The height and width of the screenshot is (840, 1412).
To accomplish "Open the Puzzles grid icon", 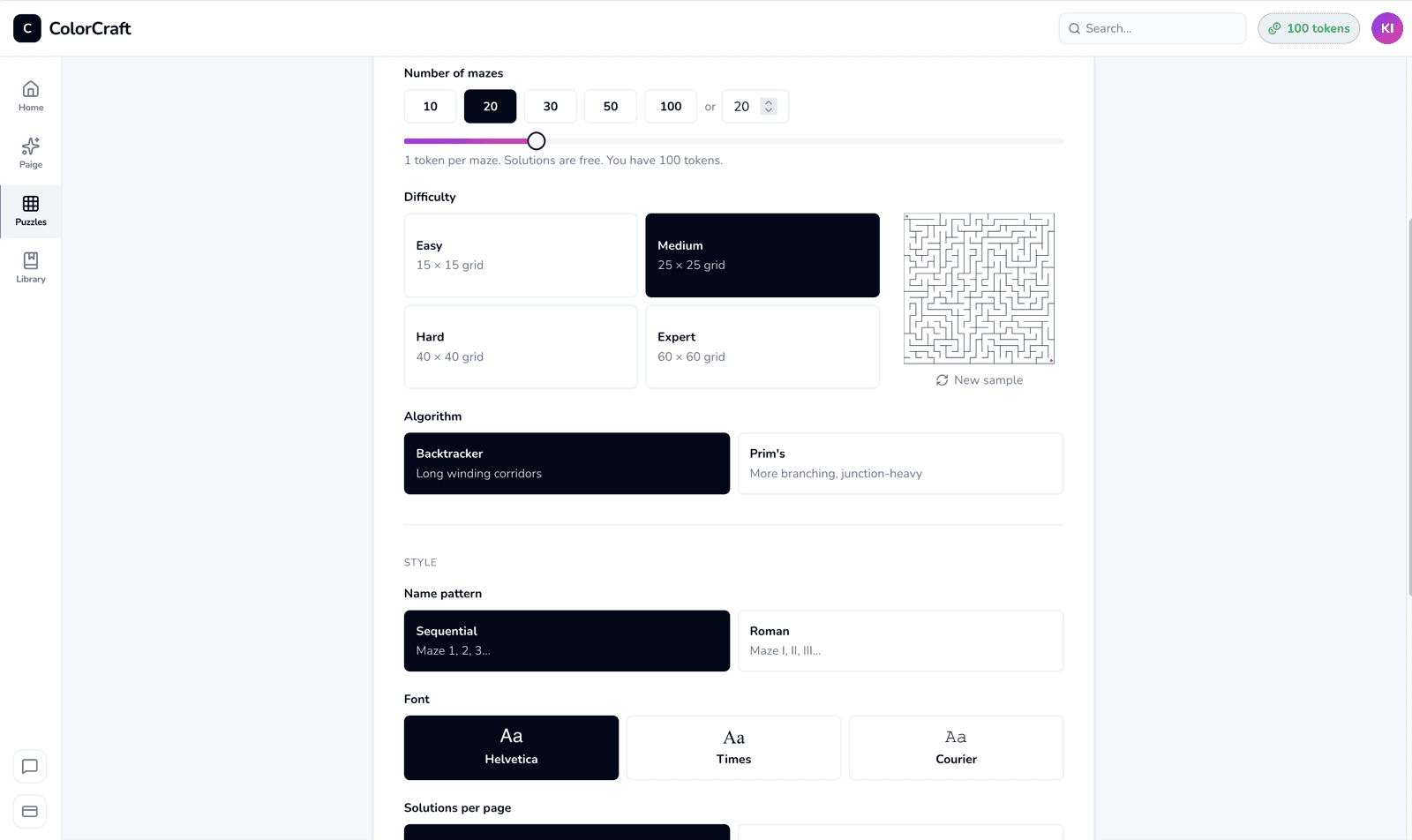I will pyautogui.click(x=31, y=204).
